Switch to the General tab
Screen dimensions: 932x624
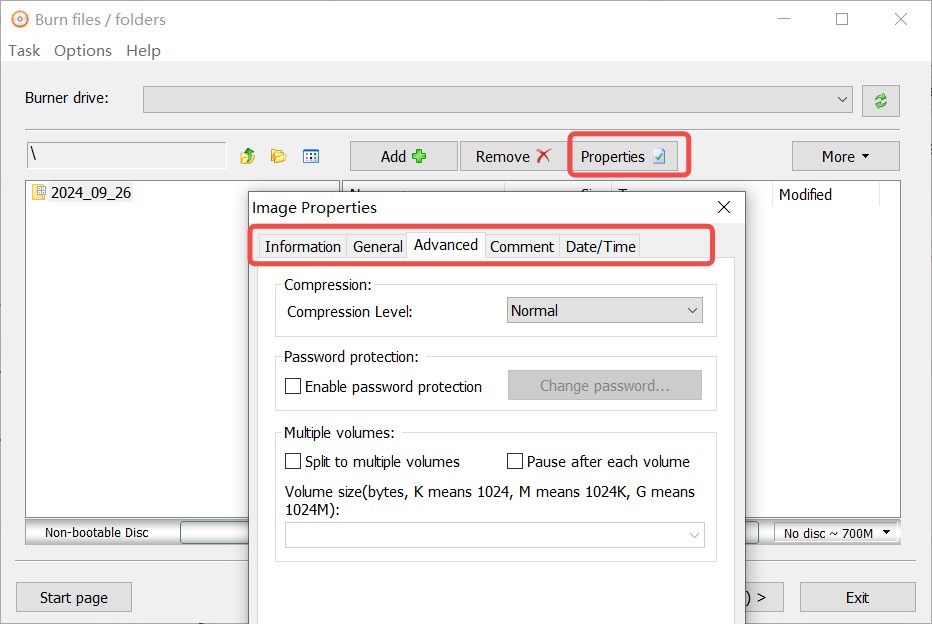pos(377,246)
